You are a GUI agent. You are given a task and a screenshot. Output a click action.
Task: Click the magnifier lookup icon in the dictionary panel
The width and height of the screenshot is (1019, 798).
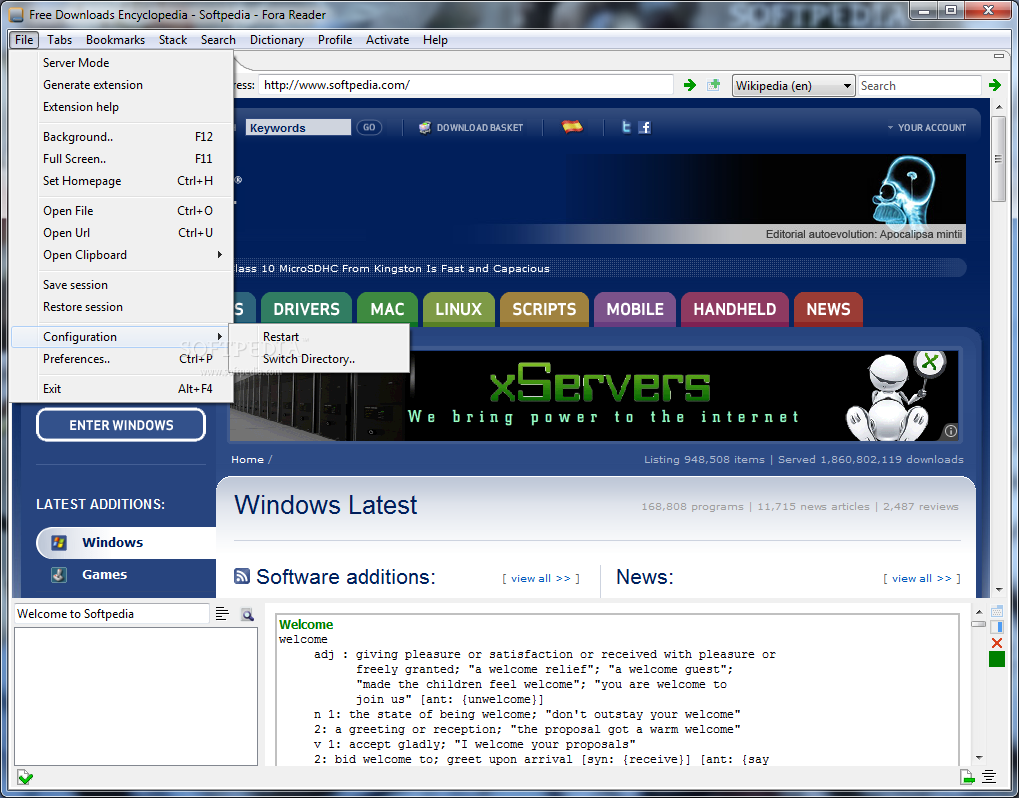(247, 614)
